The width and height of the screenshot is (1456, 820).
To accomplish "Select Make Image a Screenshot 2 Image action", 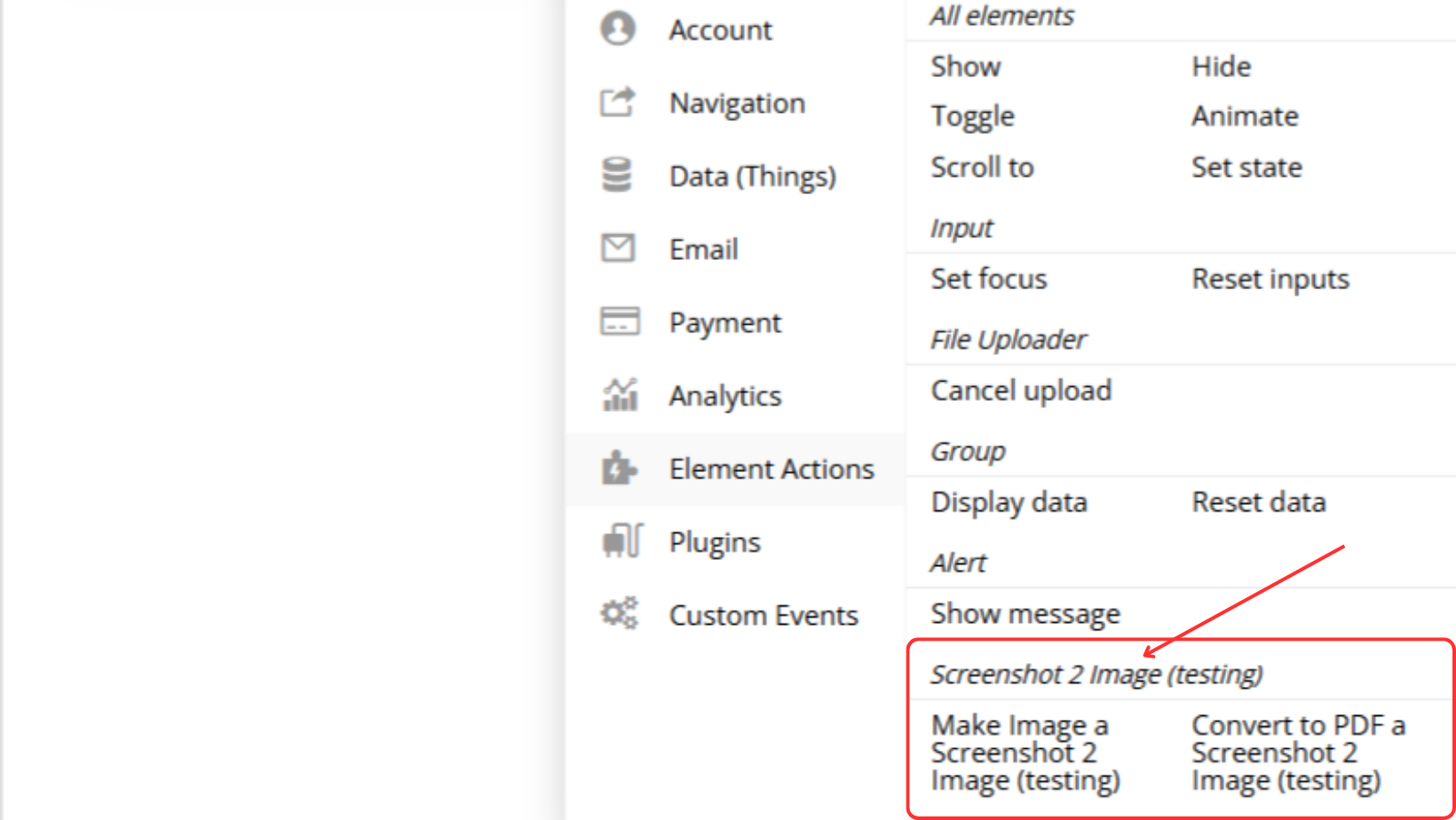I will coord(1025,753).
